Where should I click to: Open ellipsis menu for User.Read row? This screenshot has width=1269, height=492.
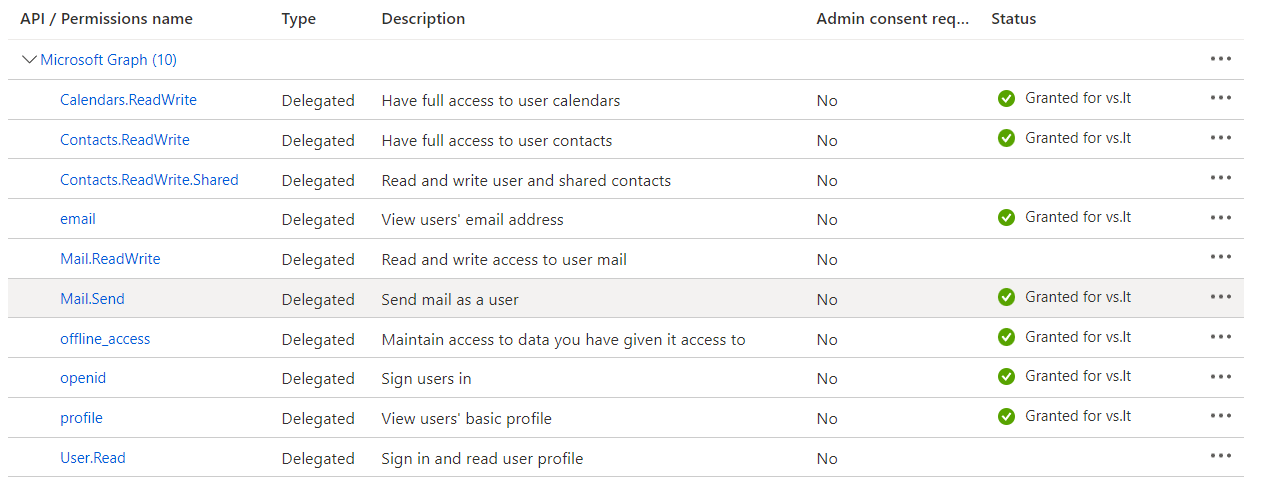[x=1220, y=456]
